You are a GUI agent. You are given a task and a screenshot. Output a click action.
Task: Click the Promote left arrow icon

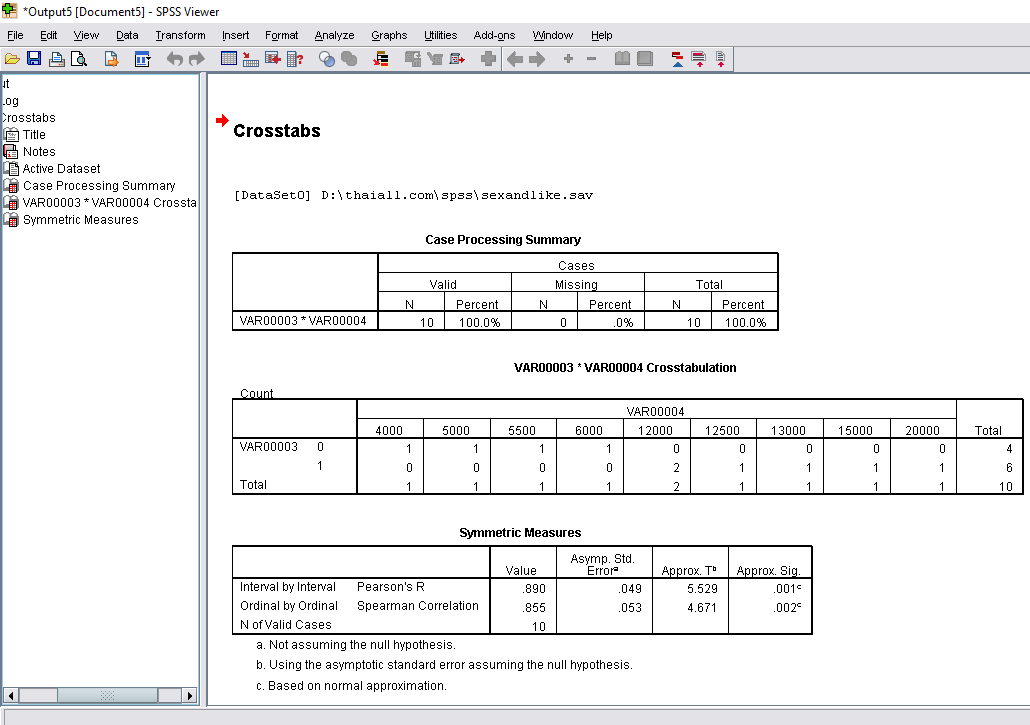click(515, 59)
